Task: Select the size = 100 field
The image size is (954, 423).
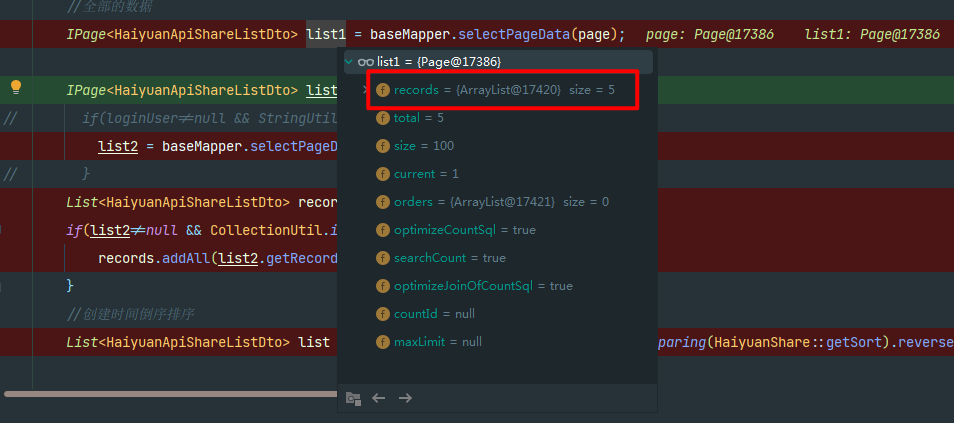Action: (x=424, y=146)
